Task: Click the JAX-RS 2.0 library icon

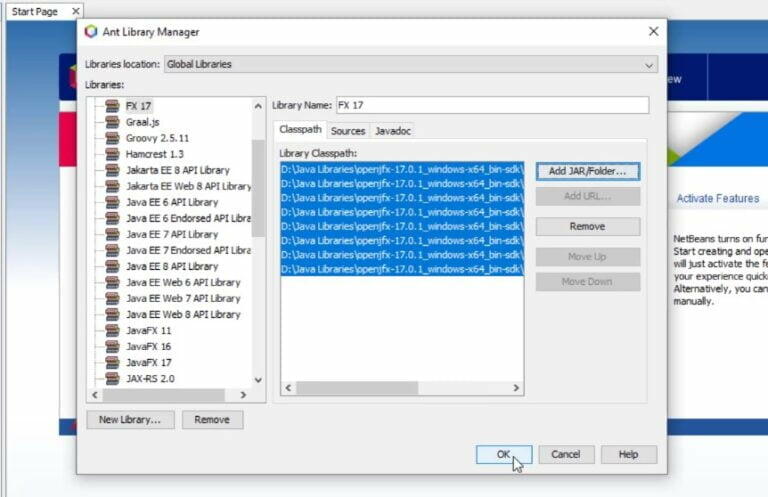Action: pos(112,379)
